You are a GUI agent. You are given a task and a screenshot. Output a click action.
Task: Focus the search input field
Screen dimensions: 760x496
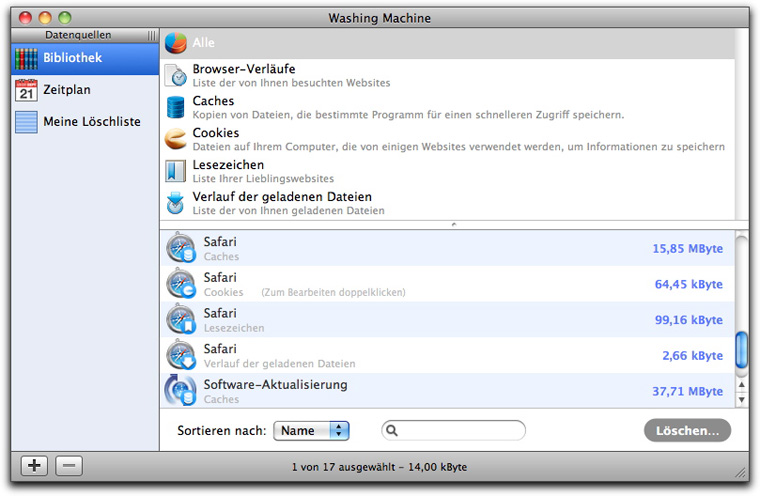click(x=454, y=431)
